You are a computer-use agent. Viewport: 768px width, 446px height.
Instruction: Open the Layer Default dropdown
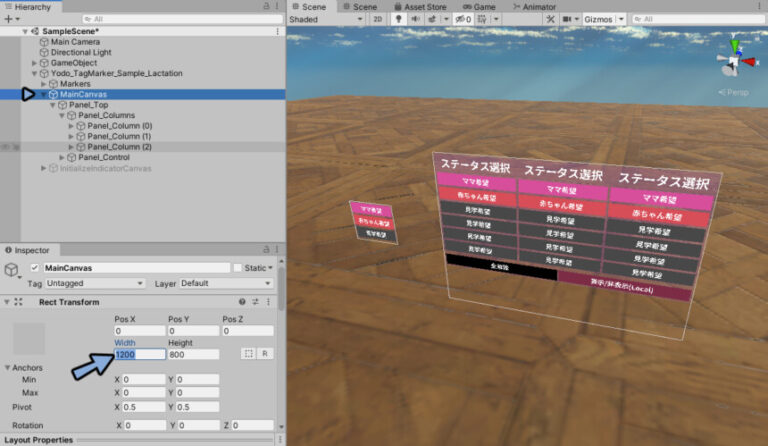[x=226, y=283]
